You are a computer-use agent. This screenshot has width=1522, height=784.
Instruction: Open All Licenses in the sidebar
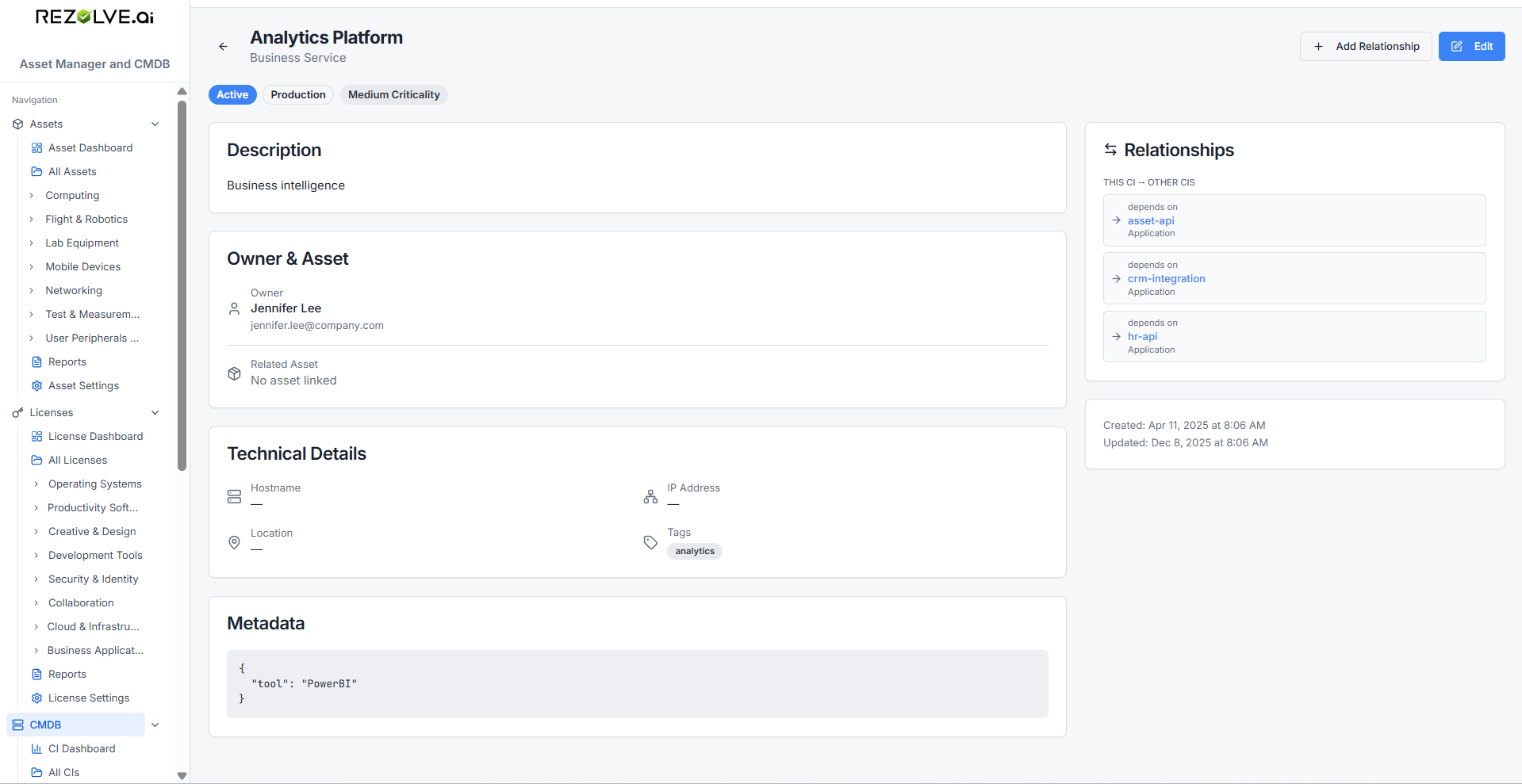click(78, 461)
